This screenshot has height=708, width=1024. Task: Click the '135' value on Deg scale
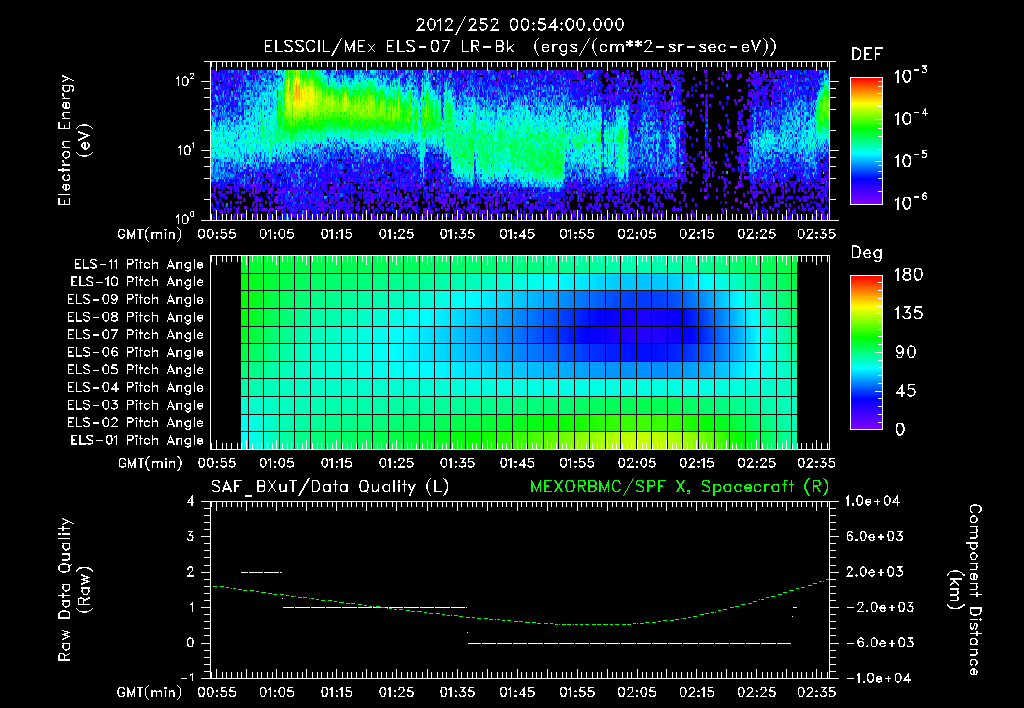(x=908, y=314)
